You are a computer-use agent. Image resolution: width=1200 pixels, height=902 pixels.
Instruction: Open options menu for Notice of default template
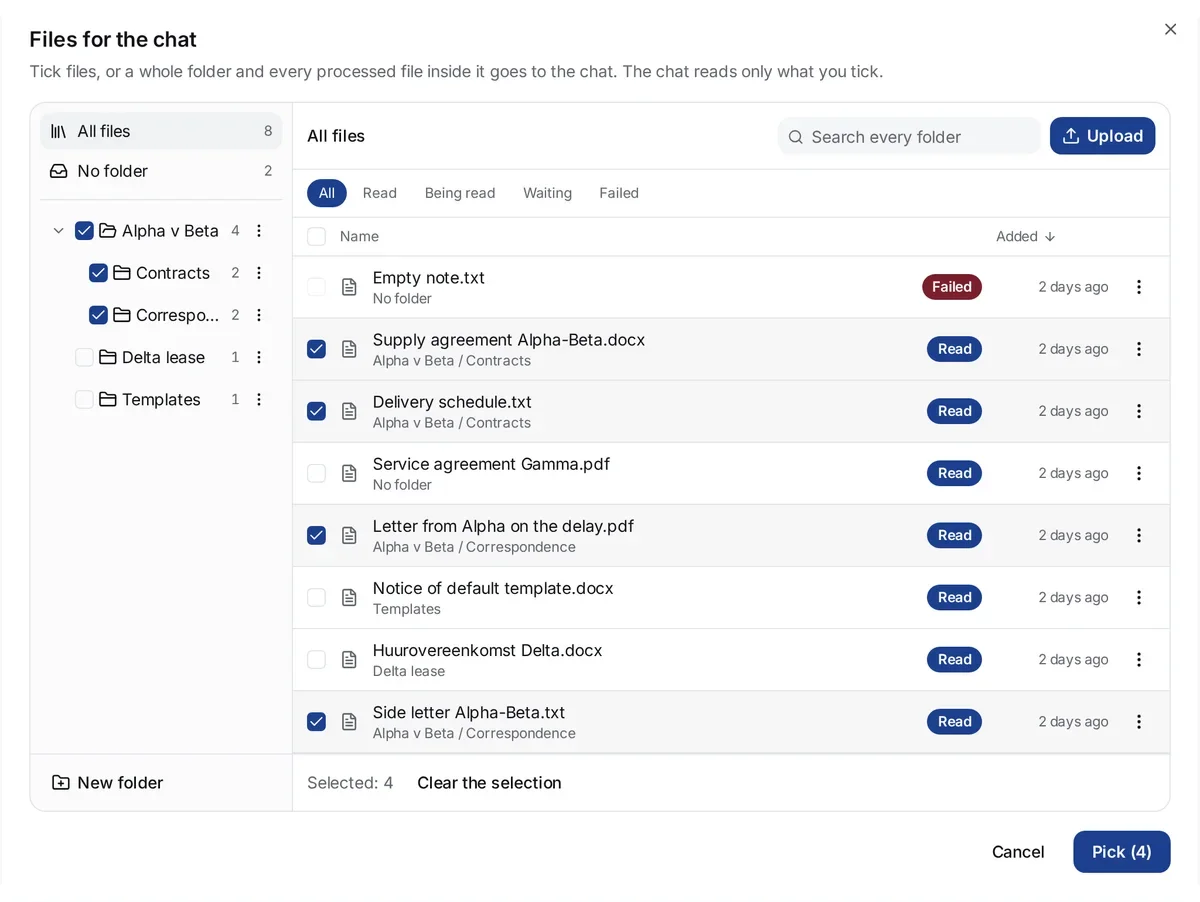[x=1138, y=597]
